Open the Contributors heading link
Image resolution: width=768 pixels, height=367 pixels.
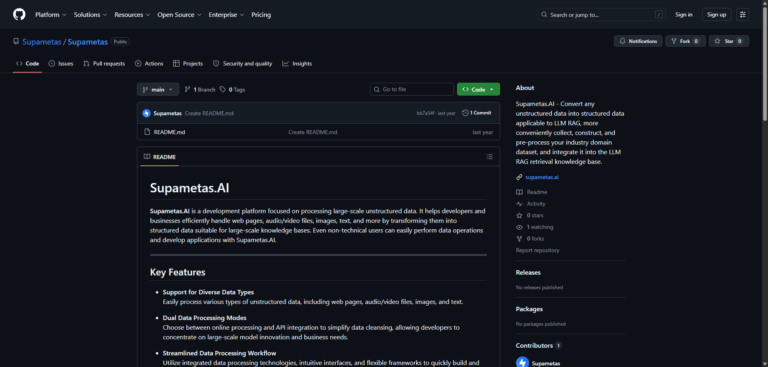[x=539, y=345]
